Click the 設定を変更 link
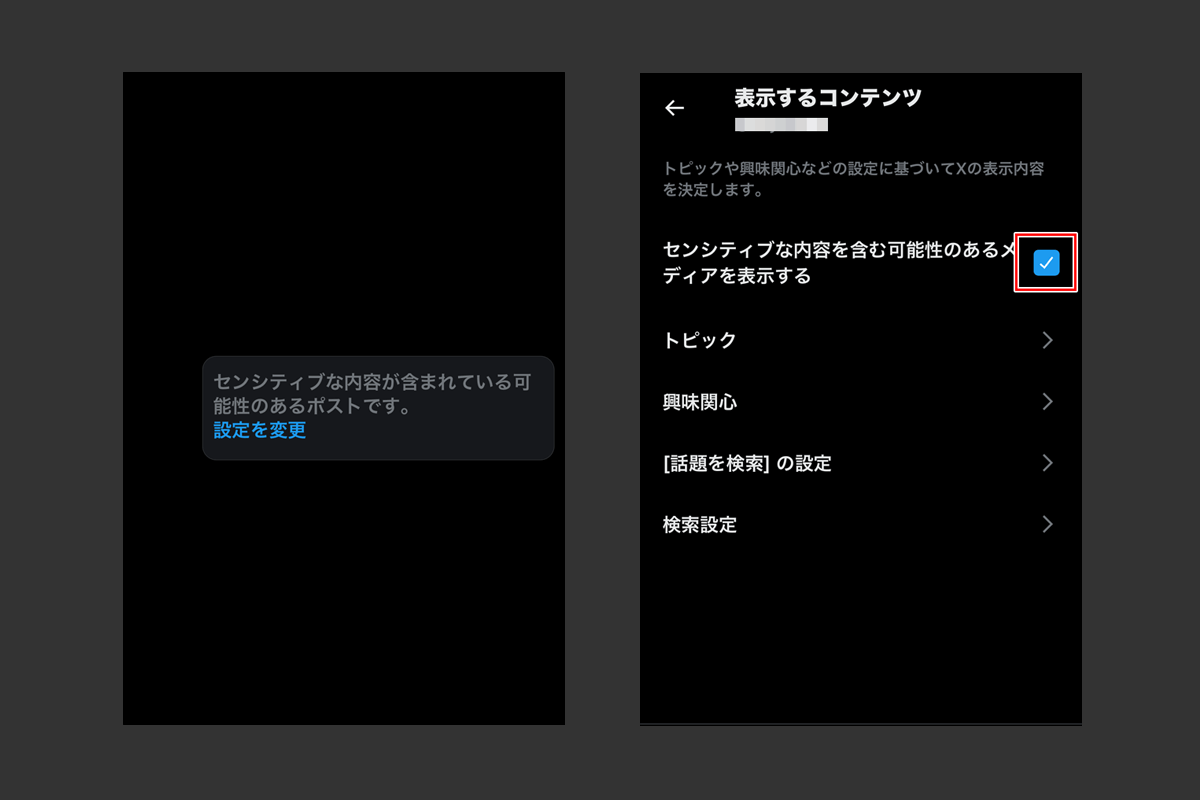Viewport: 1200px width, 800px height. pyautogui.click(x=258, y=430)
